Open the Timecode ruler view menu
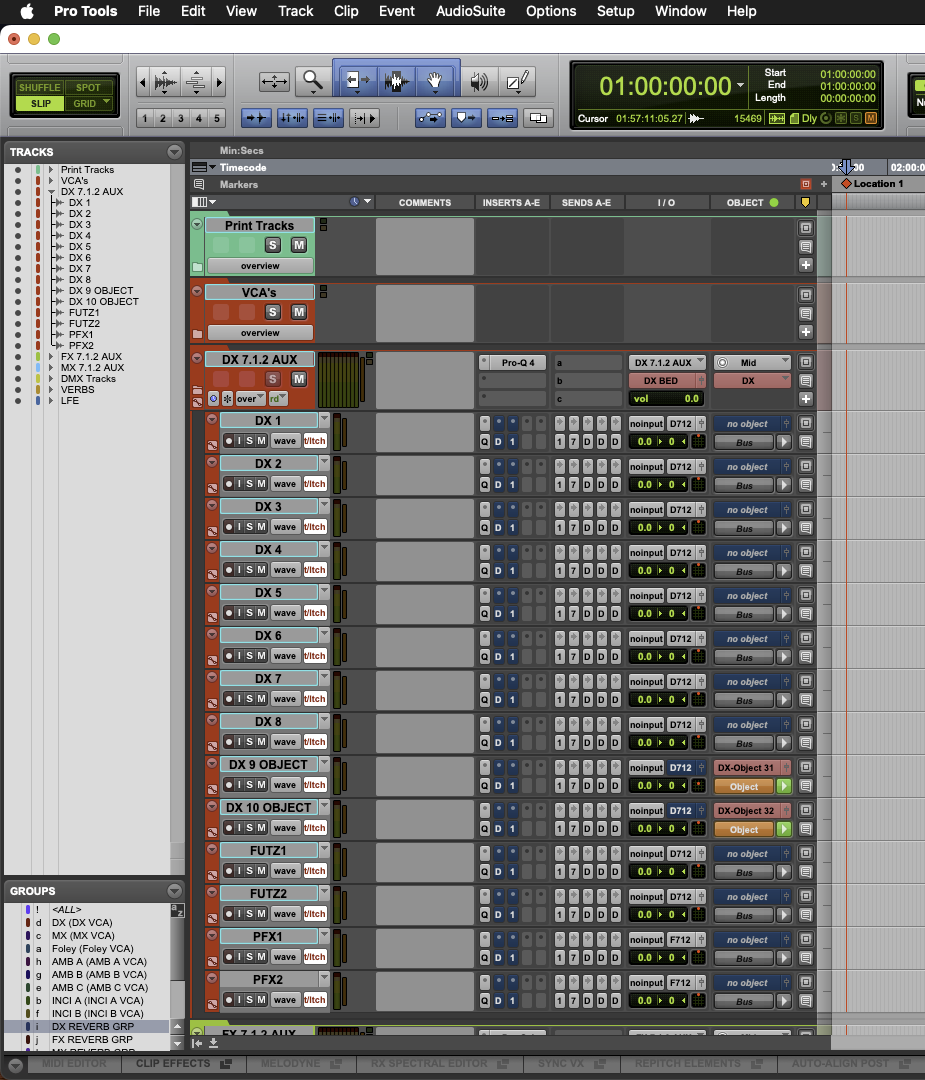Viewport: 925px width, 1080px height. tap(202, 167)
